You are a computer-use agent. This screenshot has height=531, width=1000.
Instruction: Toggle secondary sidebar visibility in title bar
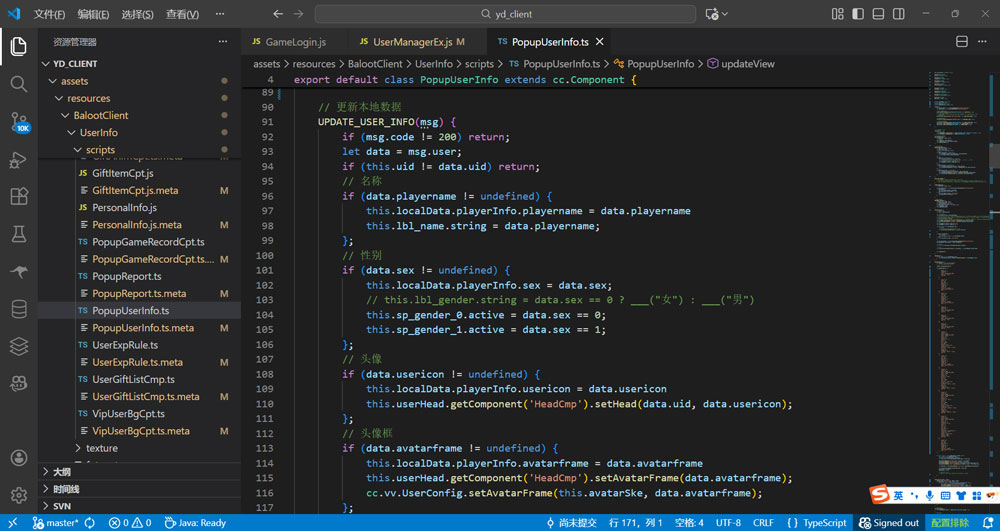[x=899, y=14]
